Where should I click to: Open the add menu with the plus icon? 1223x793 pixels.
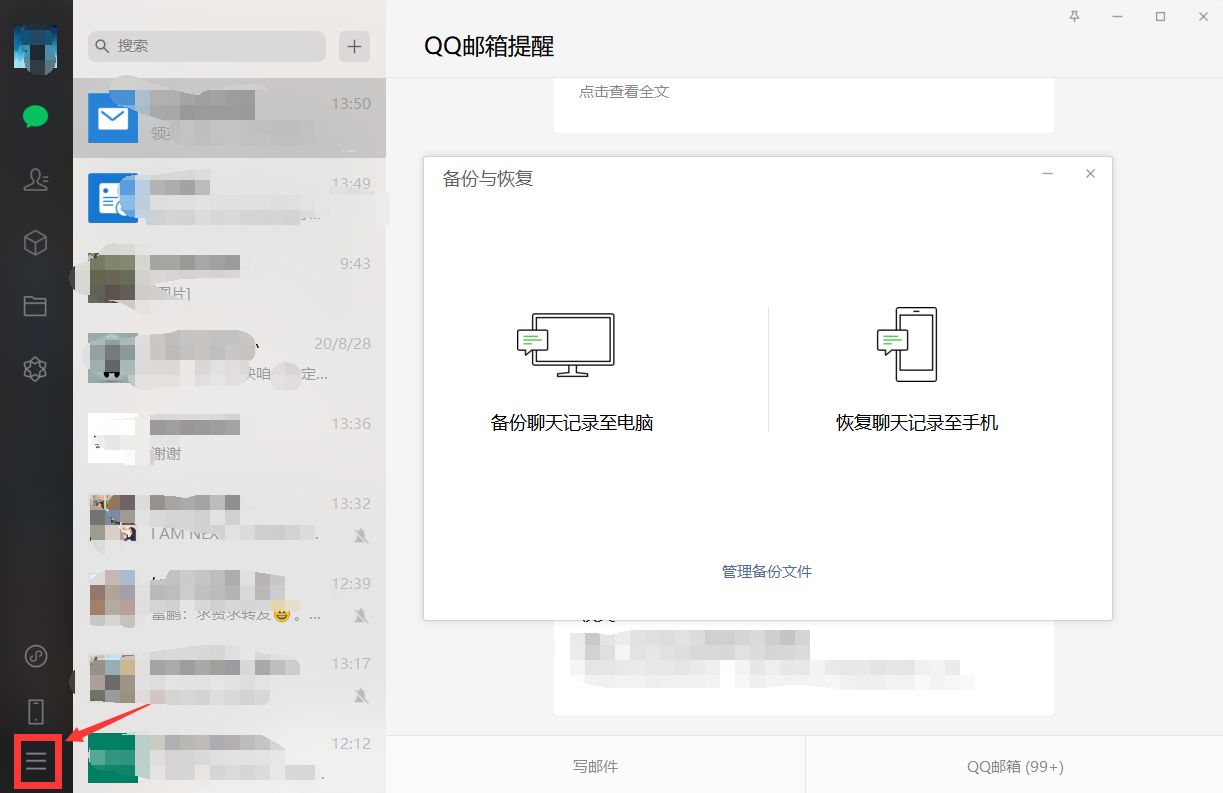(x=353, y=46)
